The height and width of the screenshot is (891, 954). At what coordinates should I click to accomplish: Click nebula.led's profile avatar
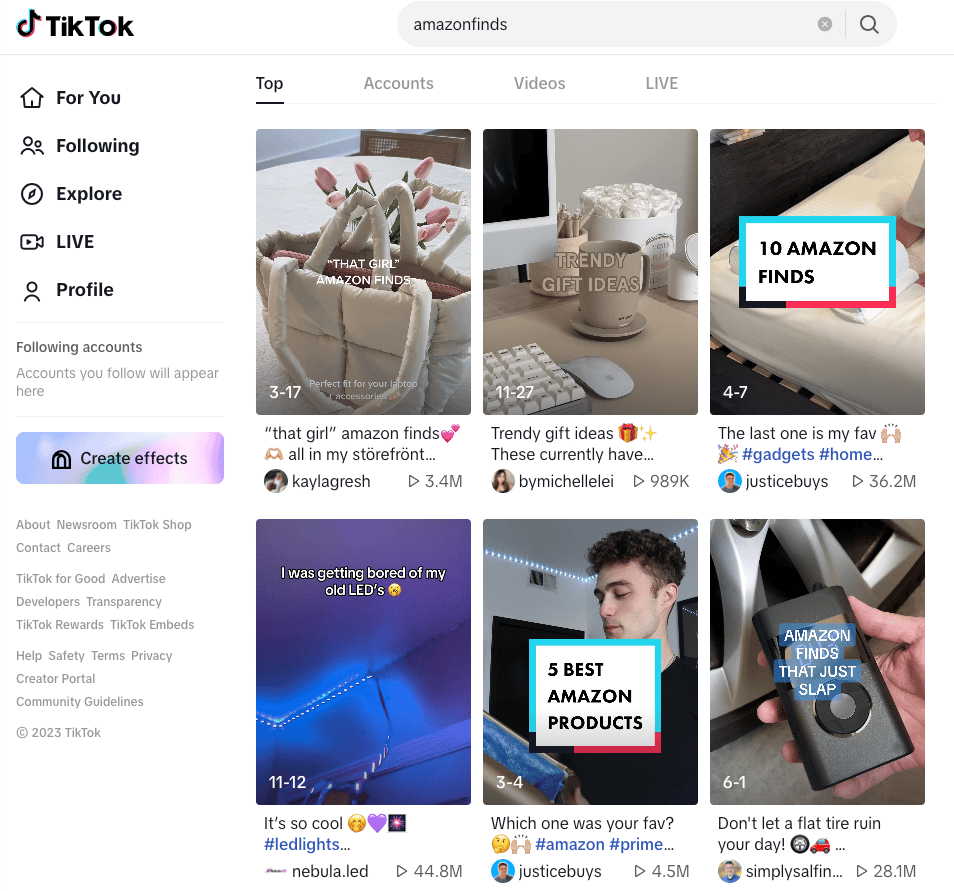(276, 872)
